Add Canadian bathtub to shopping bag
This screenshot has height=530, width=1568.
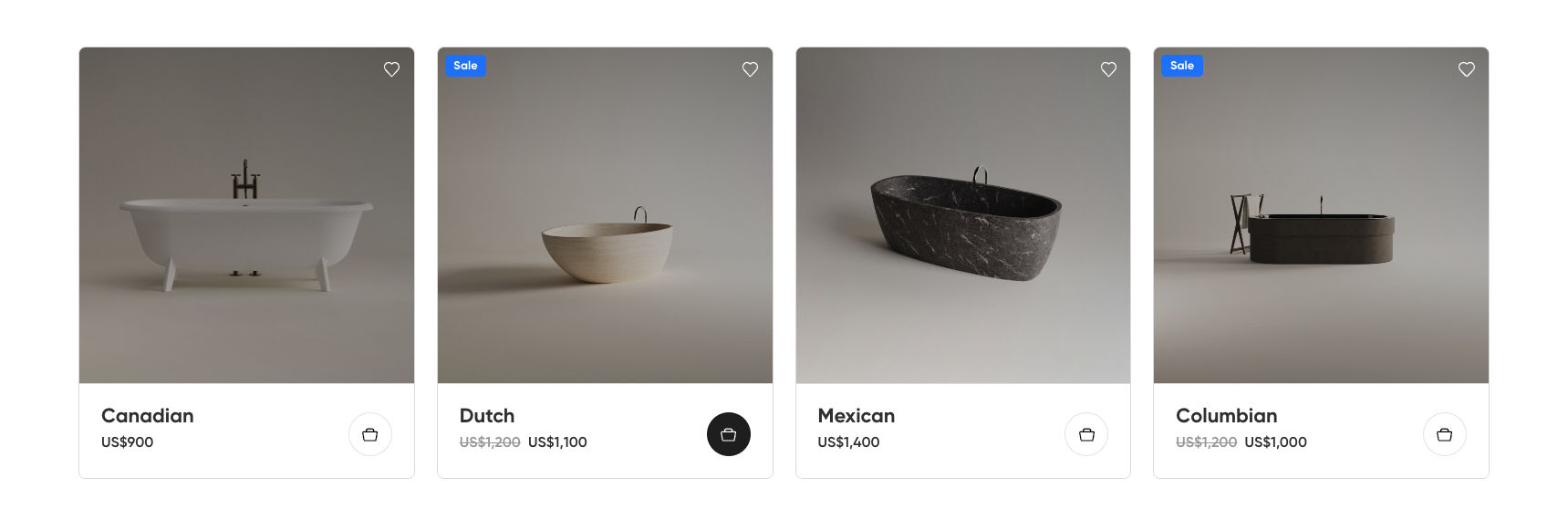click(x=370, y=434)
